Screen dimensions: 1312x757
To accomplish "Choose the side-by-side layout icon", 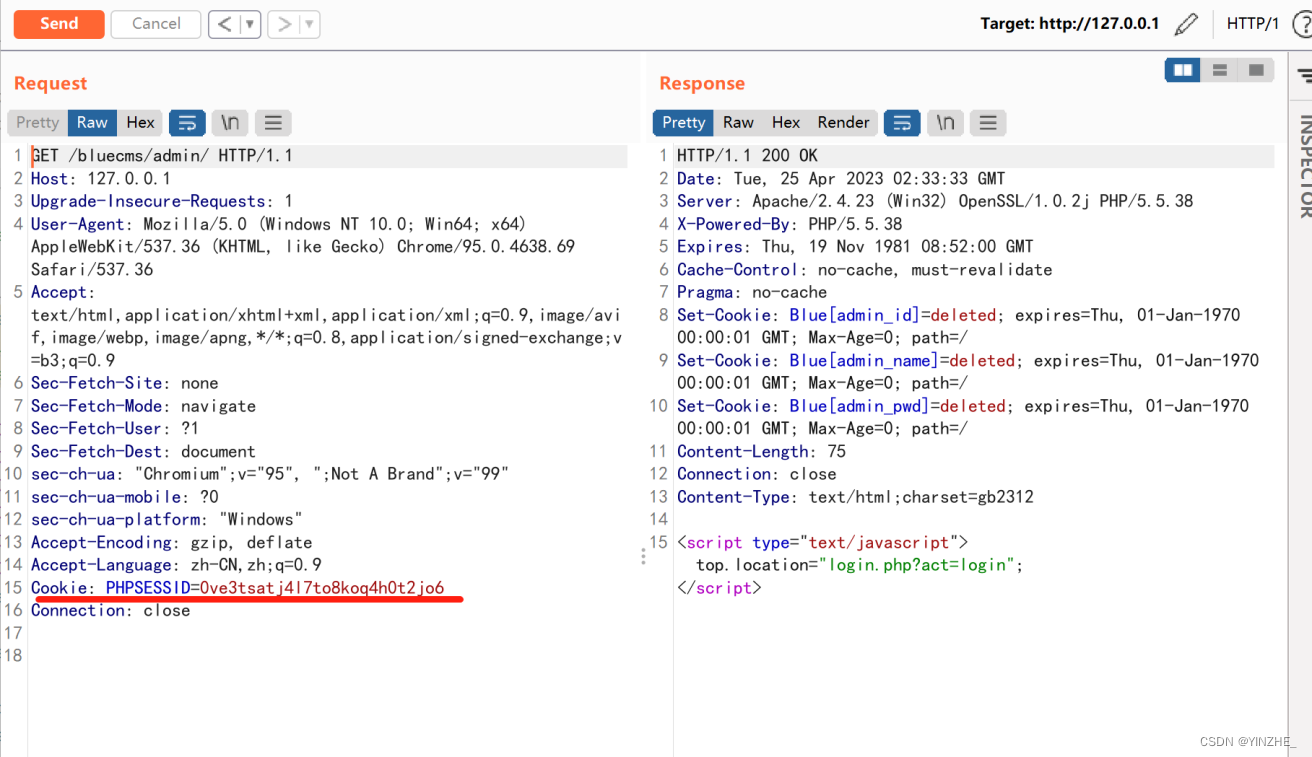I will (x=1182, y=70).
